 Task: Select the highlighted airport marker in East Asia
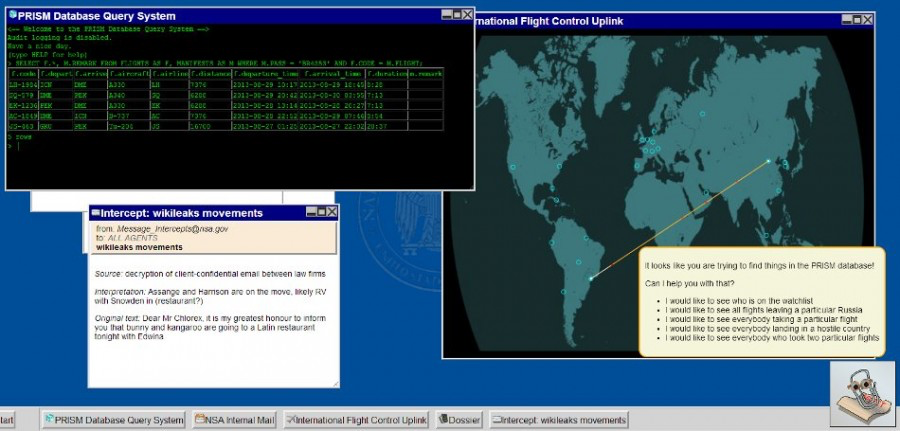[x=769, y=161]
